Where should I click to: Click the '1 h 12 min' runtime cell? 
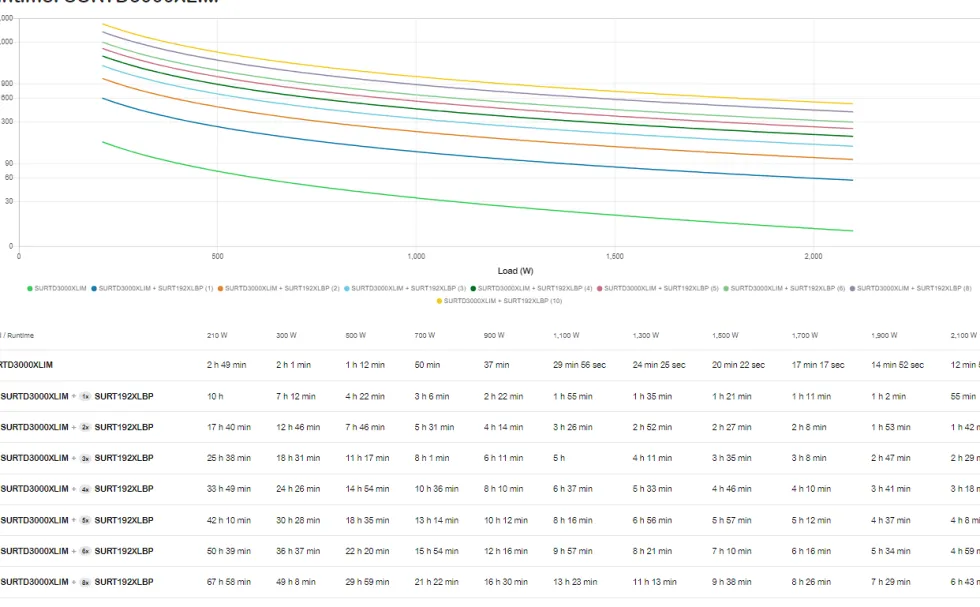click(365, 365)
